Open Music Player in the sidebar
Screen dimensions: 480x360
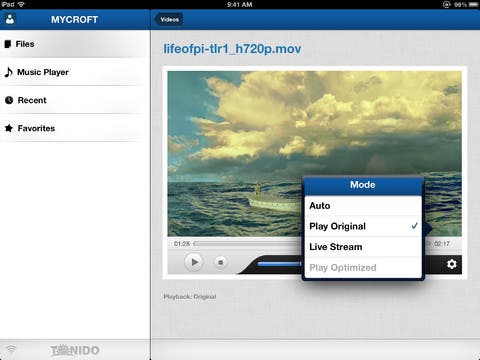[x=75, y=72]
